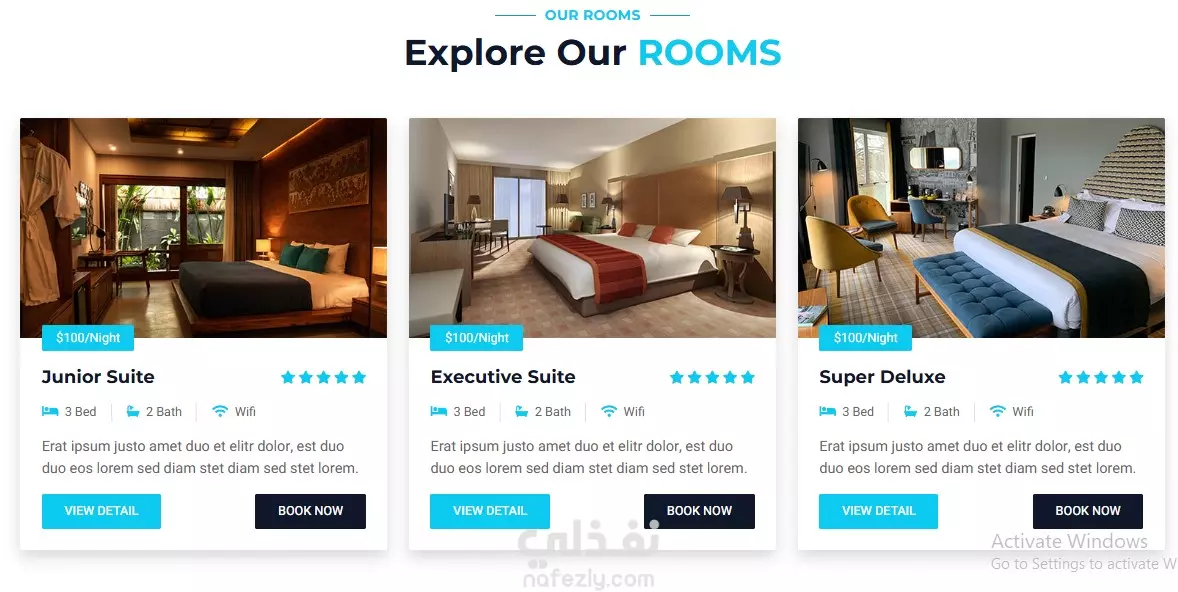Click the bath icon under Super Deluxe

tap(911, 412)
